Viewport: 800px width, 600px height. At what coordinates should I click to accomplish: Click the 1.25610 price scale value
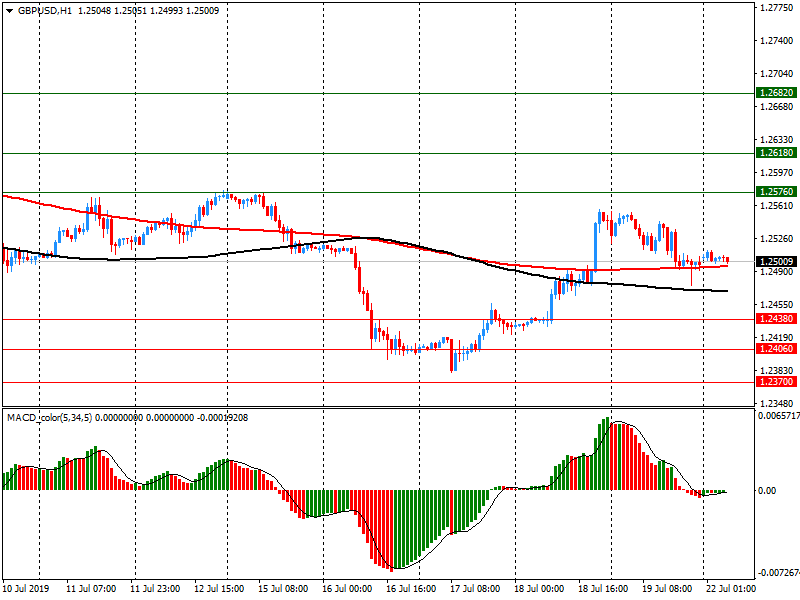tap(777, 206)
